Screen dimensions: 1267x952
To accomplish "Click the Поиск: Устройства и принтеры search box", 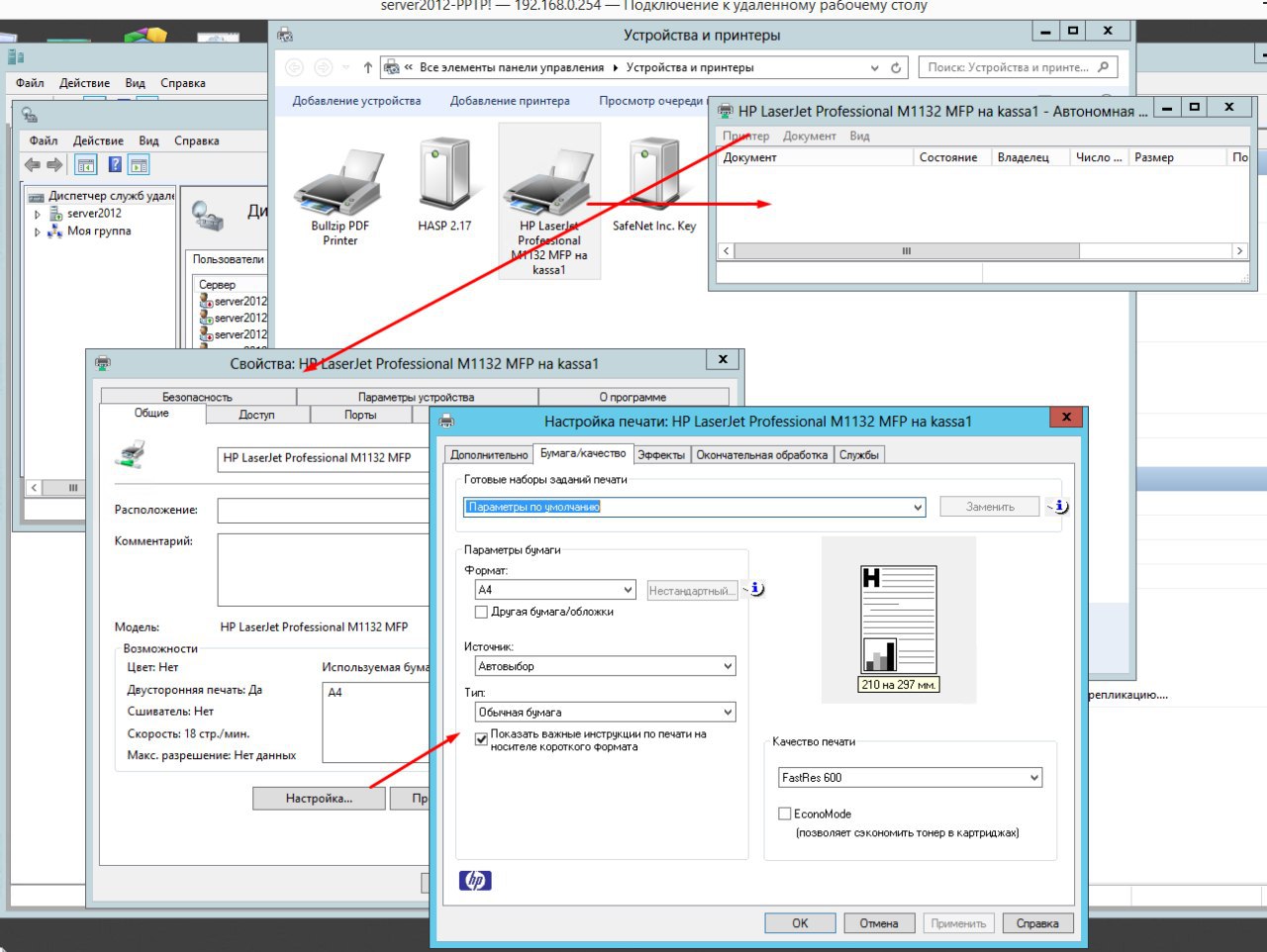I will tap(1019, 67).
